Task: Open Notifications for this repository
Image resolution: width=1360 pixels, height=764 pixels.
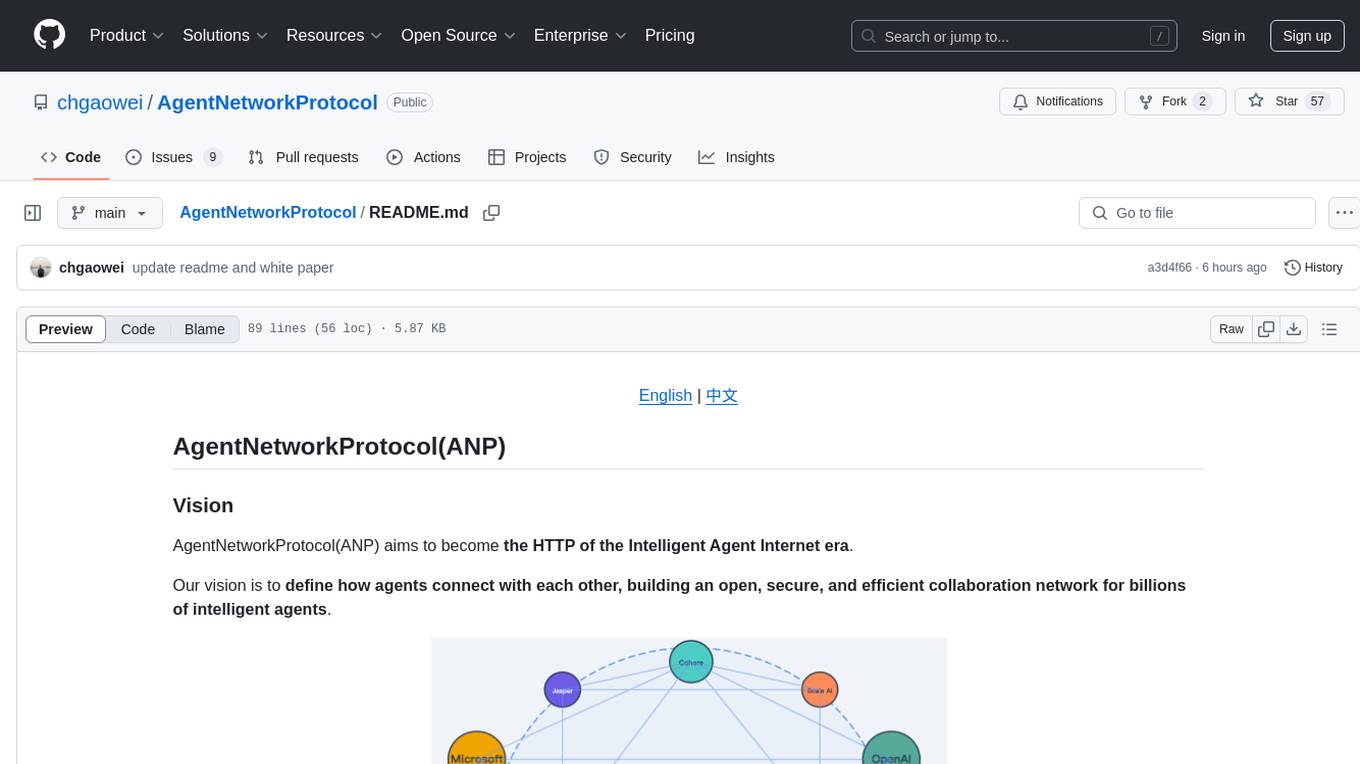Action: pos(1058,101)
